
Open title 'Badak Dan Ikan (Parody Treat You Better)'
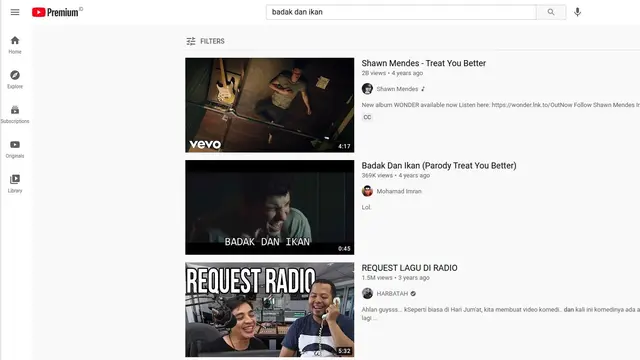tap(439, 166)
